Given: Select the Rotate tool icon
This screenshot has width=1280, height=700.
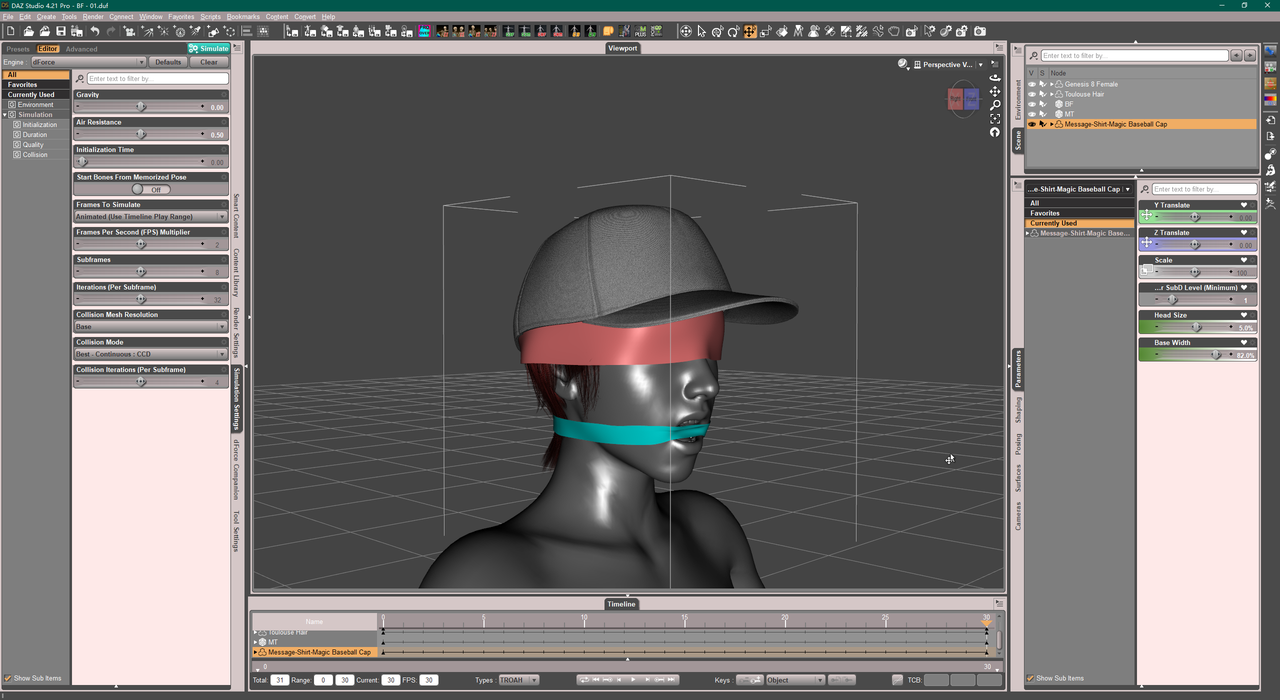Looking at the screenshot, I should pos(733,32).
